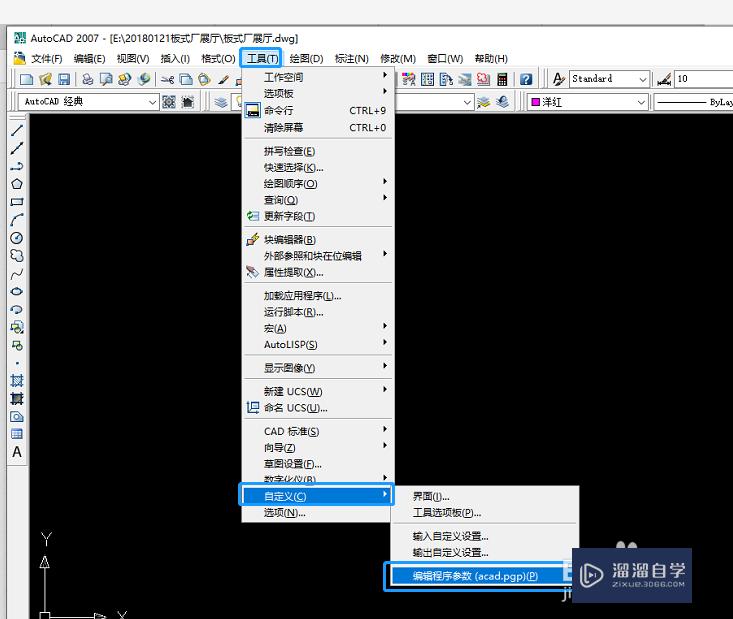Click the Dimension Style icon
This screenshot has width=733, height=619.
coord(664,79)
